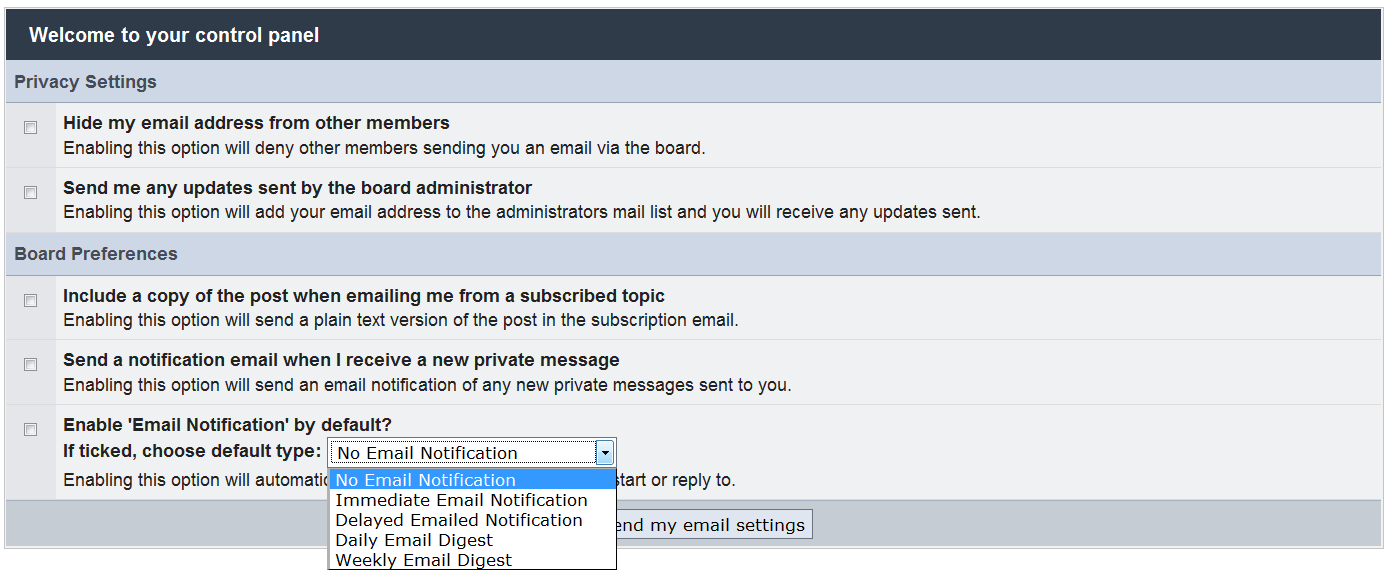This screenshot has height=586, width=1391.
Task: Click the 'Hide my email address from other members' label
Action: (256, 123)
